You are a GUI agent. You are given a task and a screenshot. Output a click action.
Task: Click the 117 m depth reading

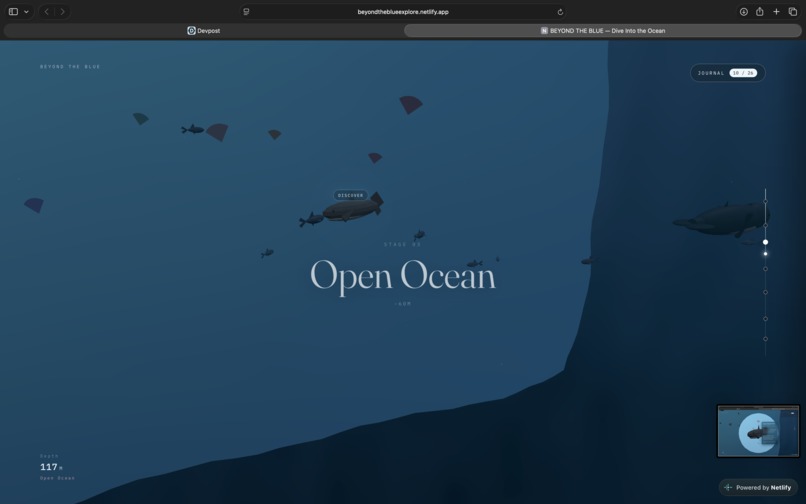click(51, 467)
